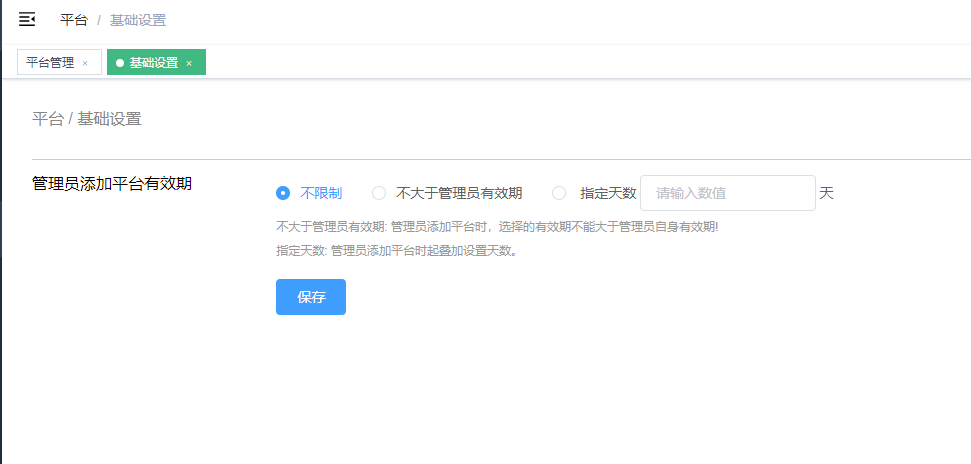
Task: Click the 指定天数 option label text
Action: tap(608, 193)
